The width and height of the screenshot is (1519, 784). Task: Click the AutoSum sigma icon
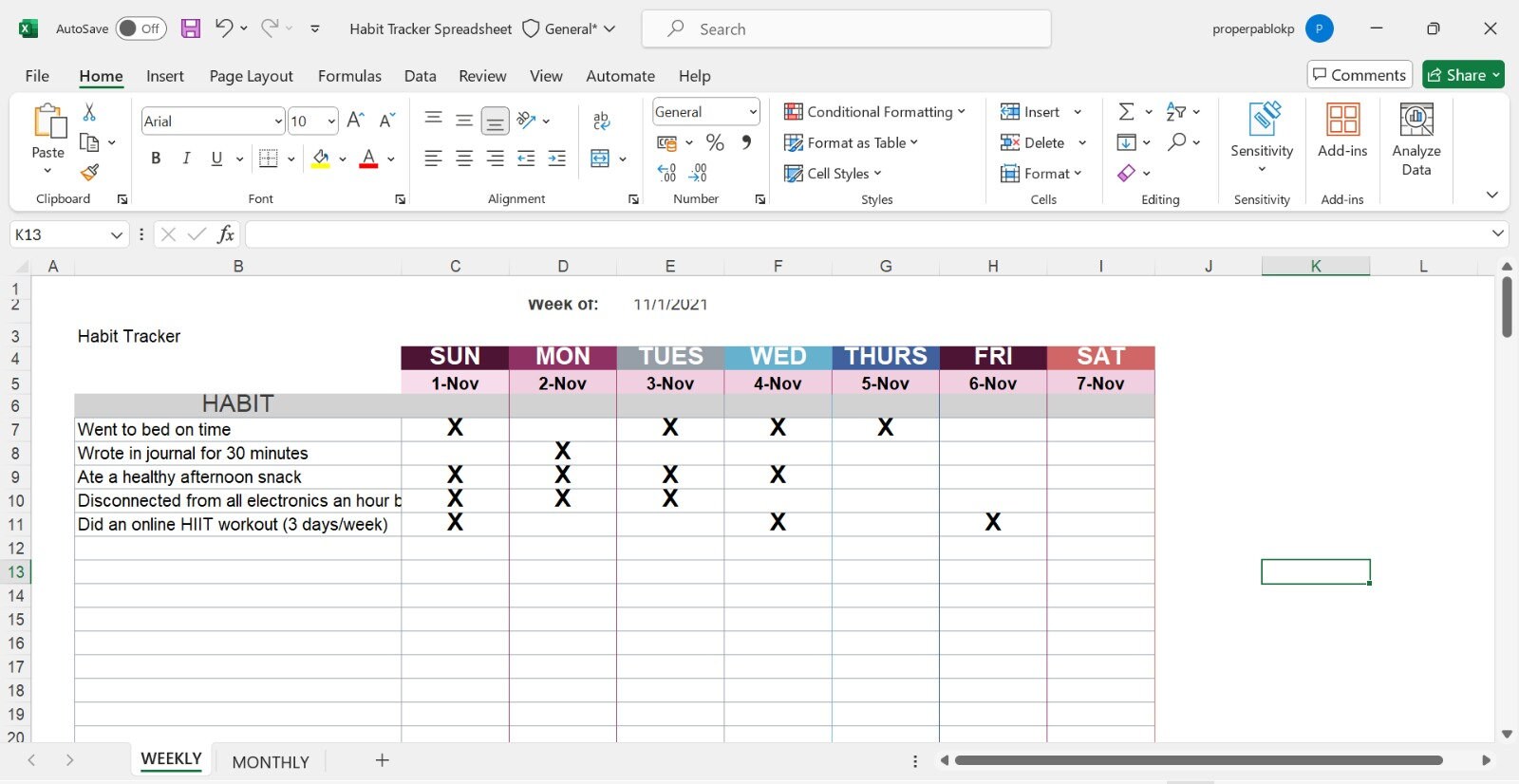point(1126,112)
